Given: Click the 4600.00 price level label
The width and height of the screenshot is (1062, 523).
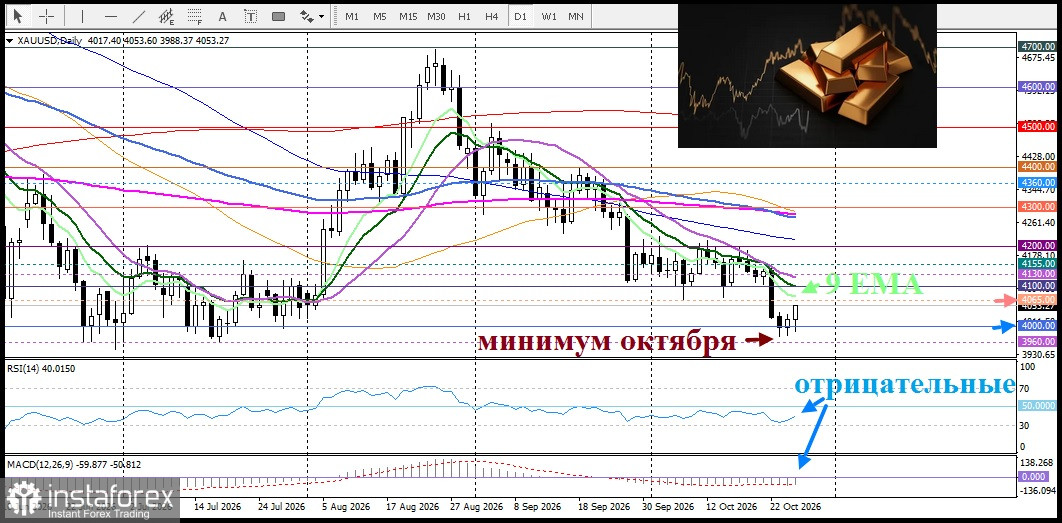Looking at the screenshot, I should pos(1037,87).
